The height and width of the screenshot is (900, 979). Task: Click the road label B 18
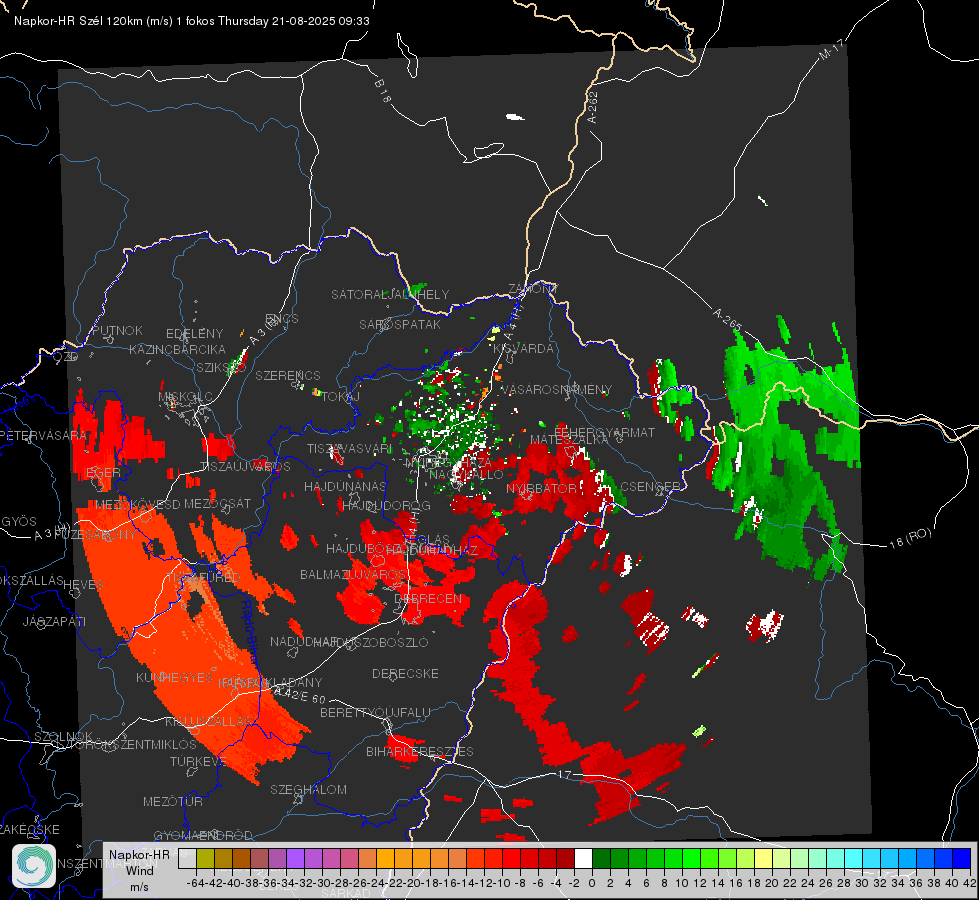click(382, 91)
